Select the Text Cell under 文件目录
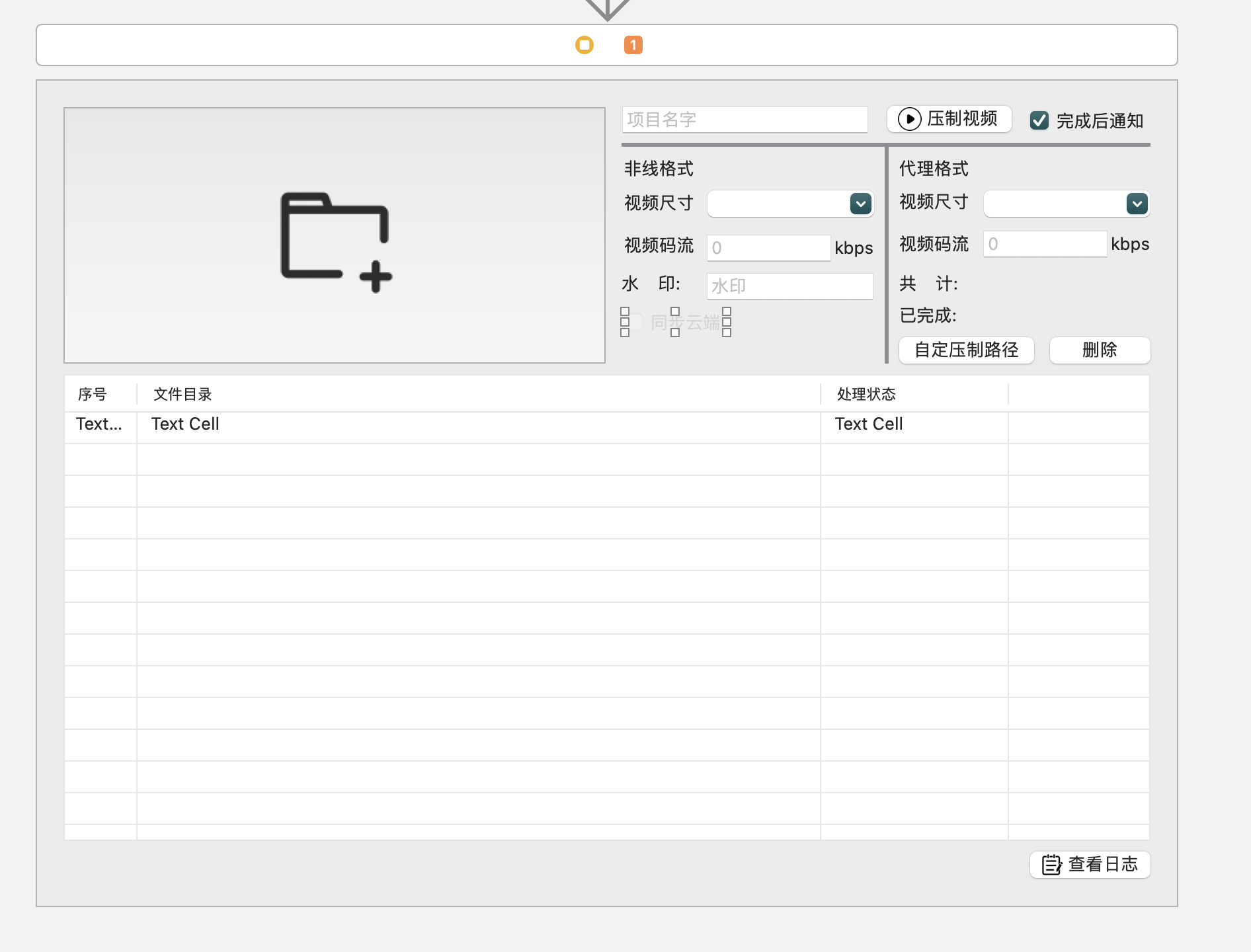The height and width of the screenshot is (952, 1251). (185, 424)
